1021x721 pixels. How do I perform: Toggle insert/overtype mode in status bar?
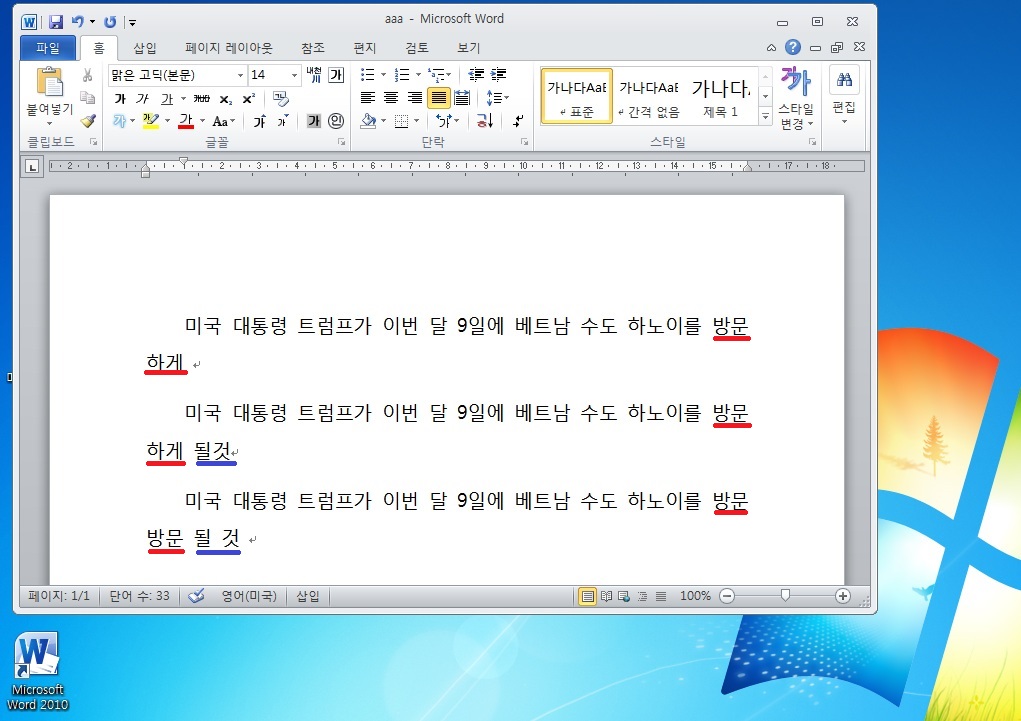tap(308, 596)
